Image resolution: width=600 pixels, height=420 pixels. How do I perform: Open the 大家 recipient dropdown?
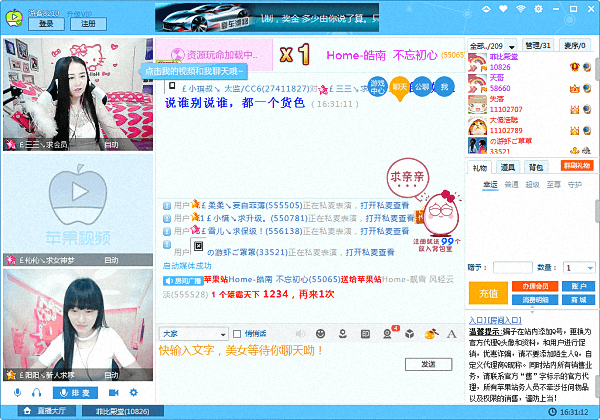point(191,333)
